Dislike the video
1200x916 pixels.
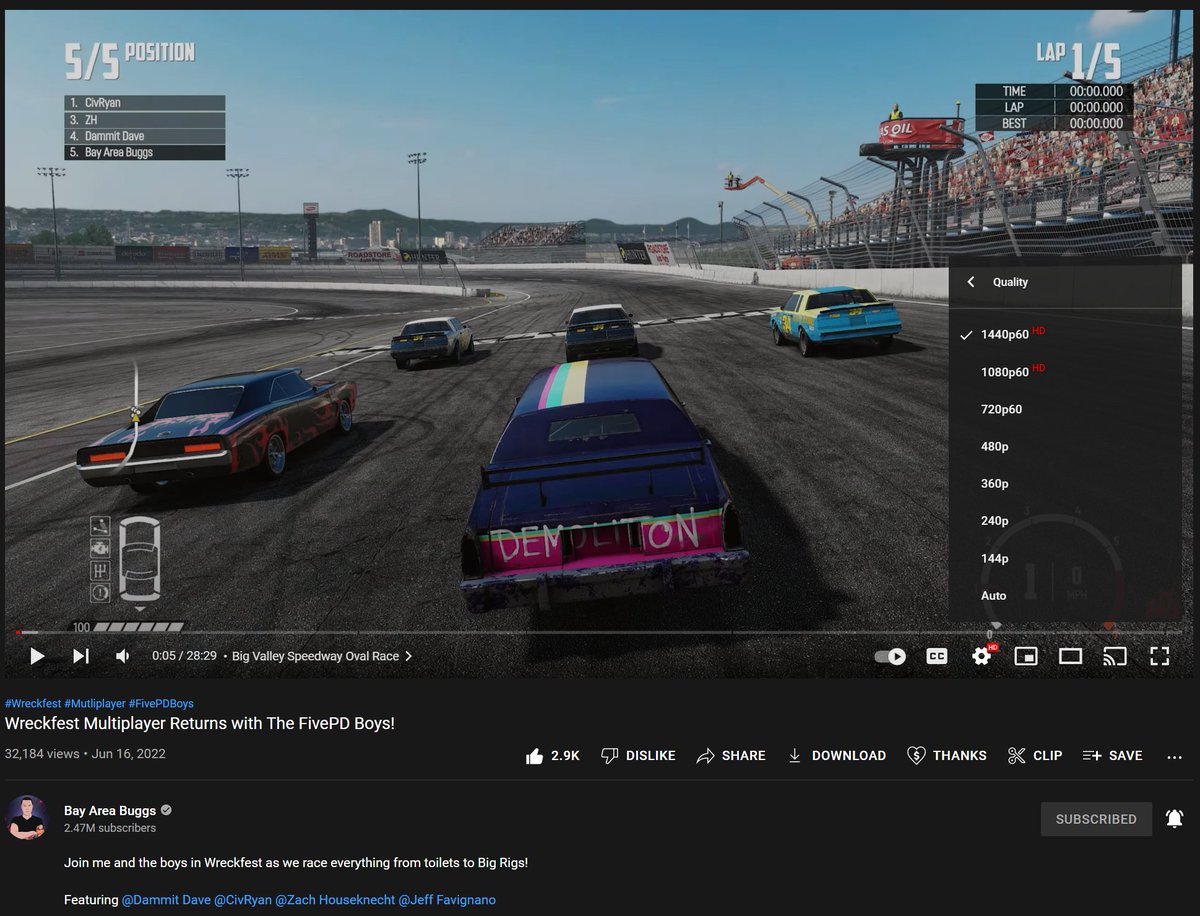point(638,755)
